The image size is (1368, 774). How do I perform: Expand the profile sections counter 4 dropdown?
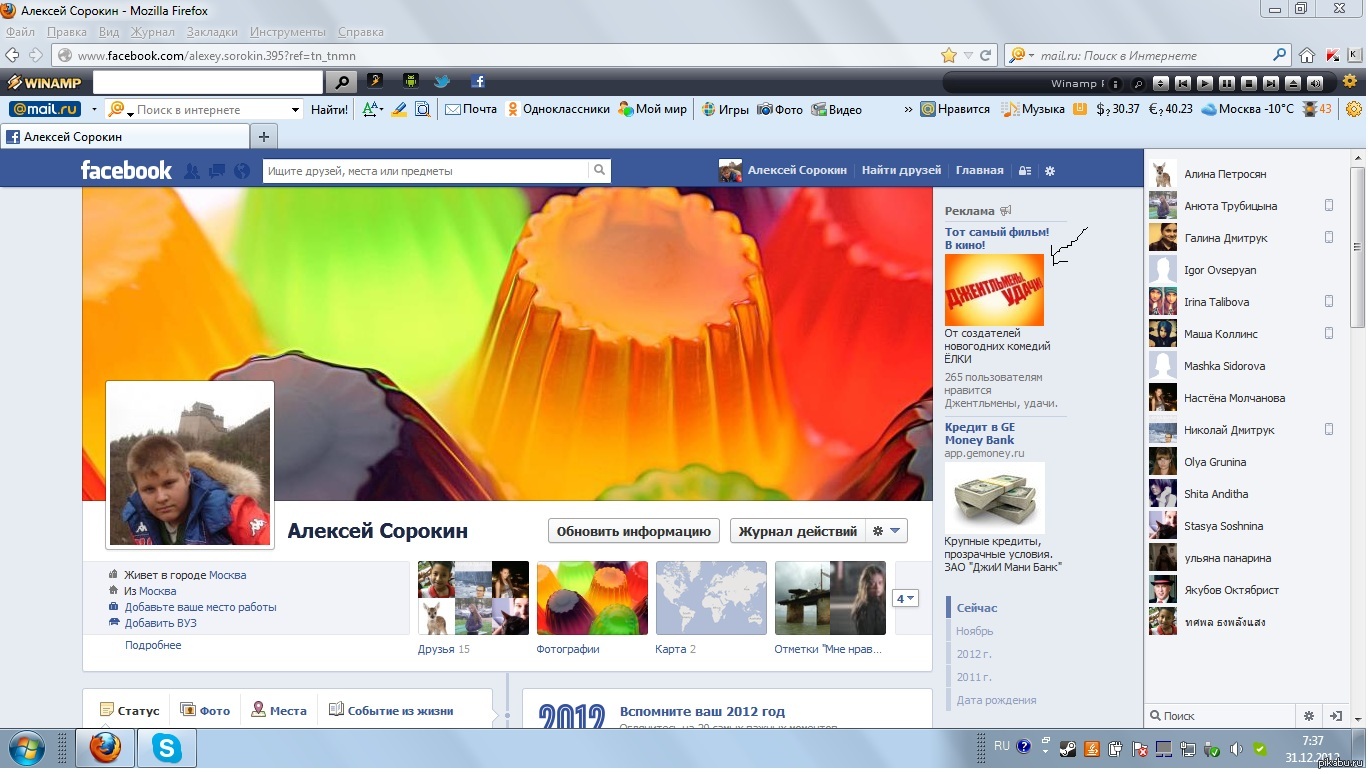pyautogui.click(x=905, y=599)
